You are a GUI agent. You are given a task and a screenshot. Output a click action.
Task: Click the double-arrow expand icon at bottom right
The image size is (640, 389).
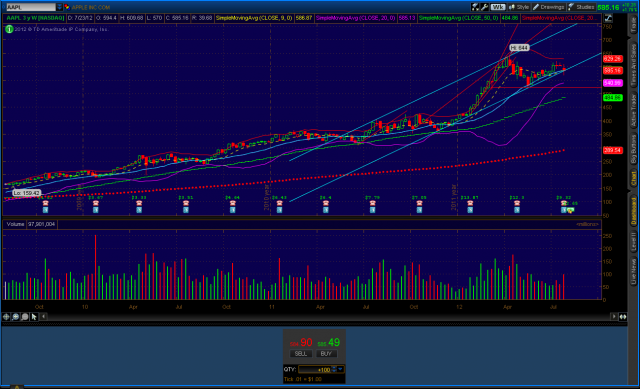pyautogui.click(x=623, y=316)
